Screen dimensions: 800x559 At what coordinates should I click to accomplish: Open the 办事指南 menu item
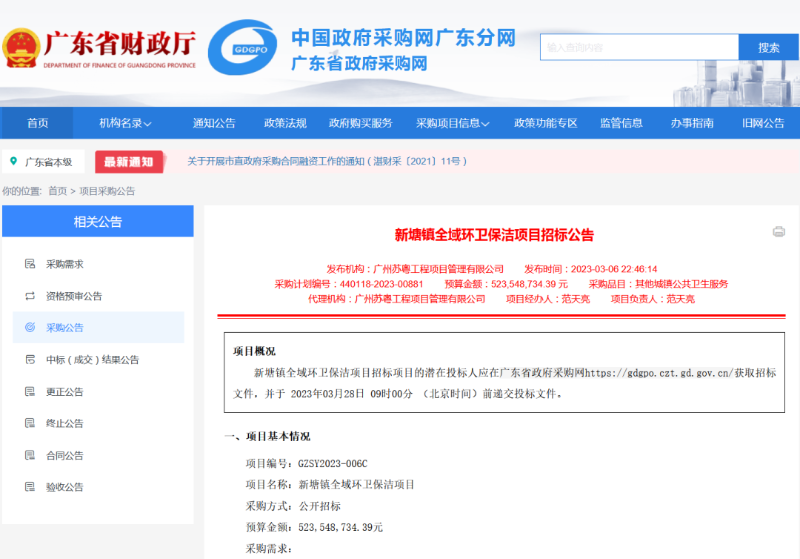coord(692,123)
